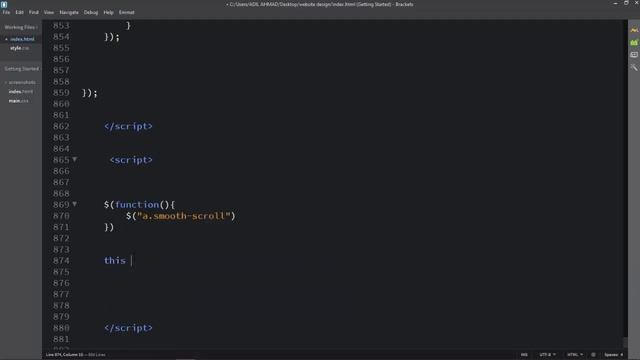Toggle INS insert mode in status bar
The image size is (640, 360).
(x=524, y=355)
